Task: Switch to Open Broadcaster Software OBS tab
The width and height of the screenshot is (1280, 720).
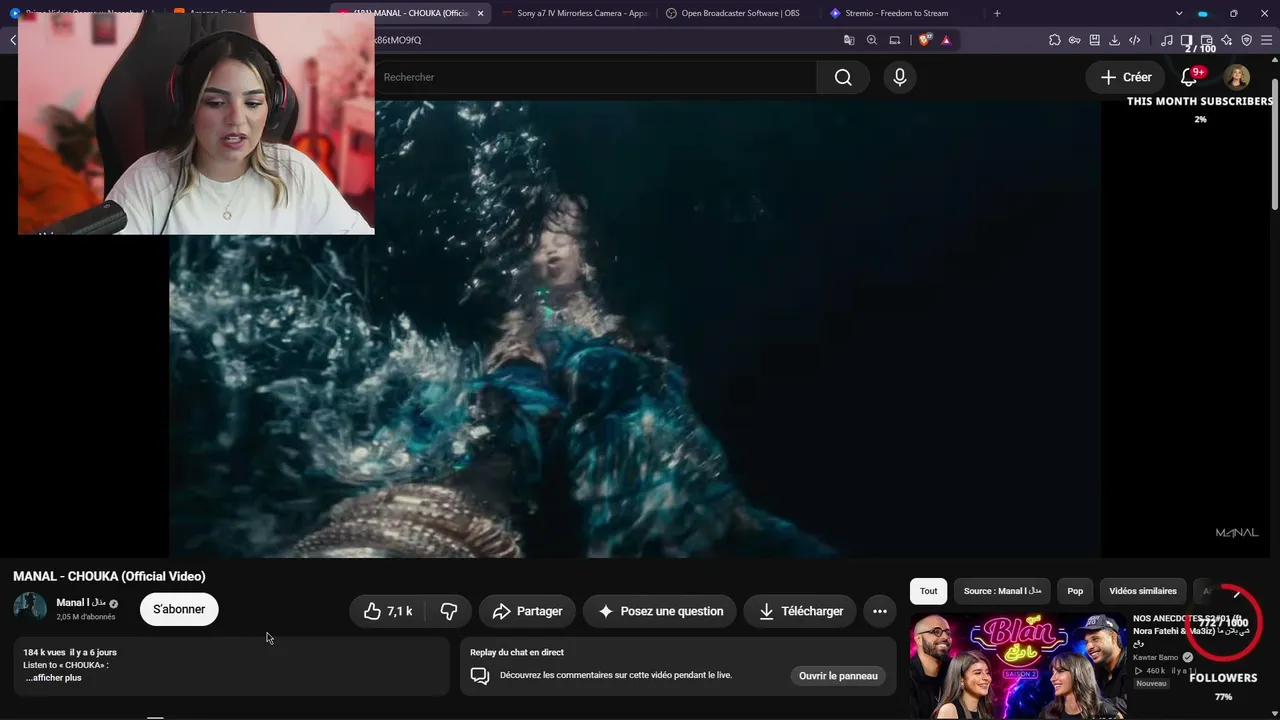Action: [x=738, y=13]
